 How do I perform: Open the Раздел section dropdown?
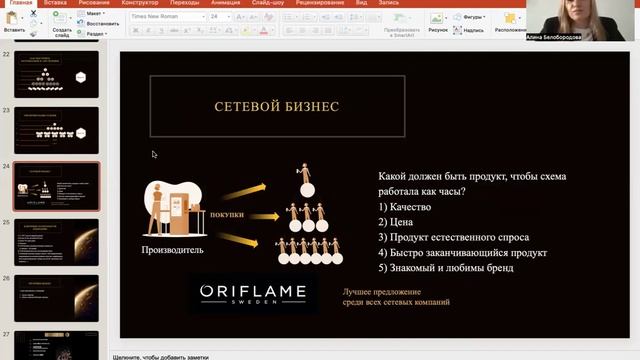pyautogui.click(x=93, y=33)
